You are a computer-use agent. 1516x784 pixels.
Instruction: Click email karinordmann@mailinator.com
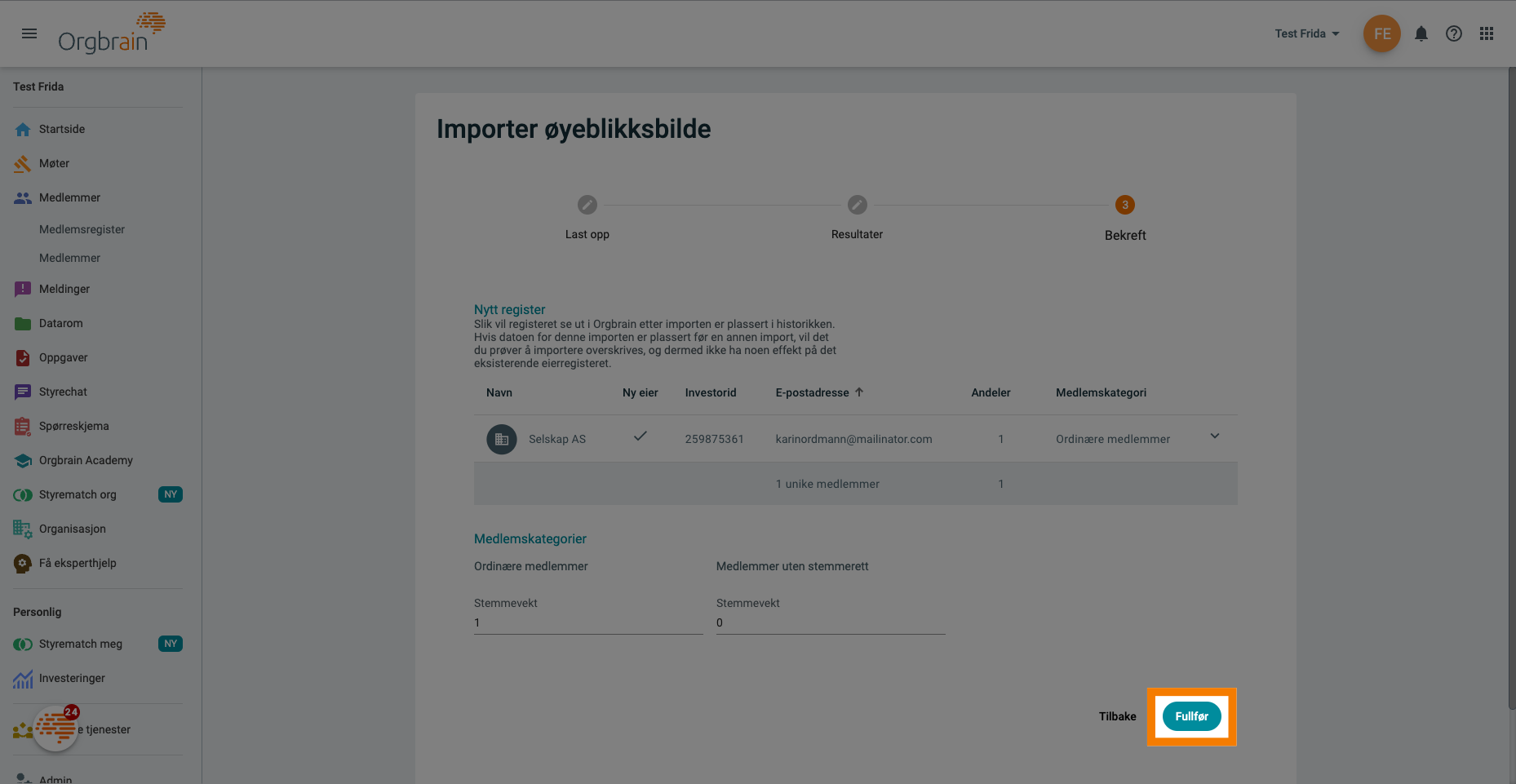point(853,439)
